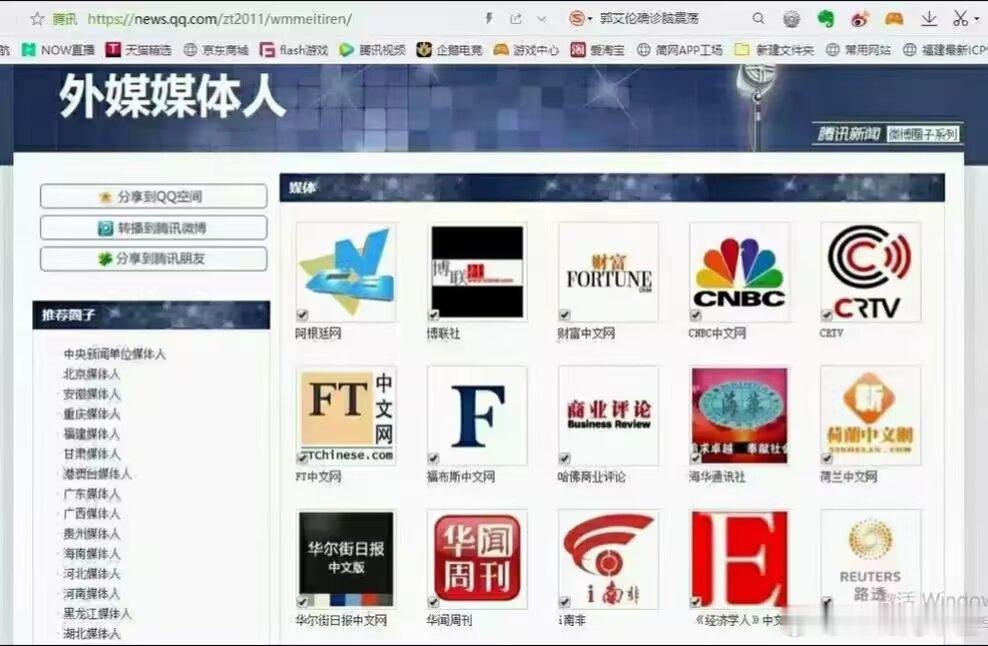The width and height of the screenshot is (988, 646).
Task: Open the 华闻周刊 logo thumbnail
Action: coord(477,560)
